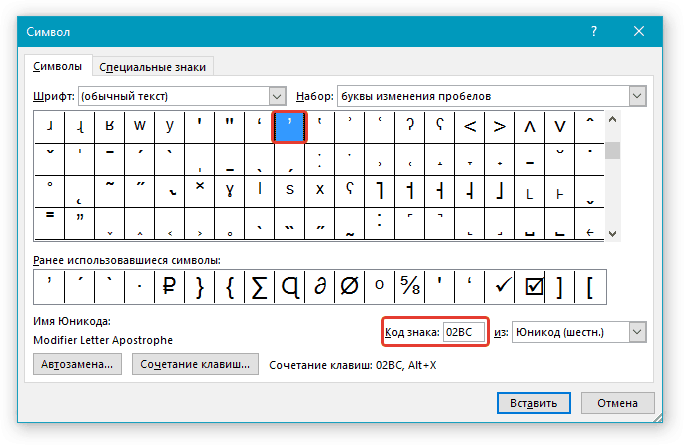Select the left curly brace { symbol
The image size is (684, 445).
229,288
